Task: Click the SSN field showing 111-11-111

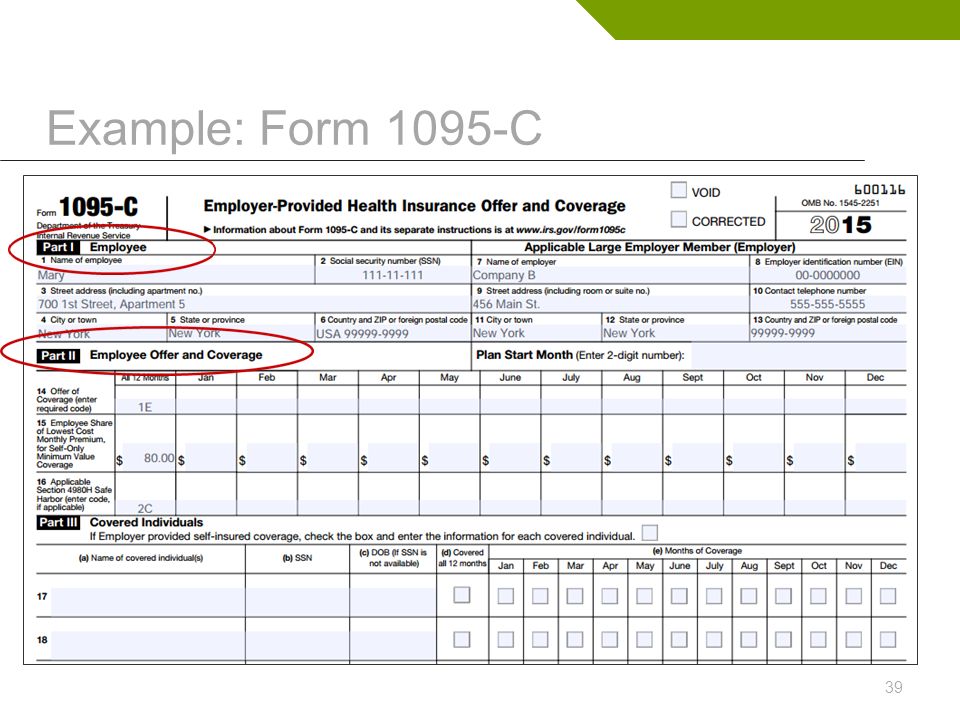Action: click(x=392, y=275)
